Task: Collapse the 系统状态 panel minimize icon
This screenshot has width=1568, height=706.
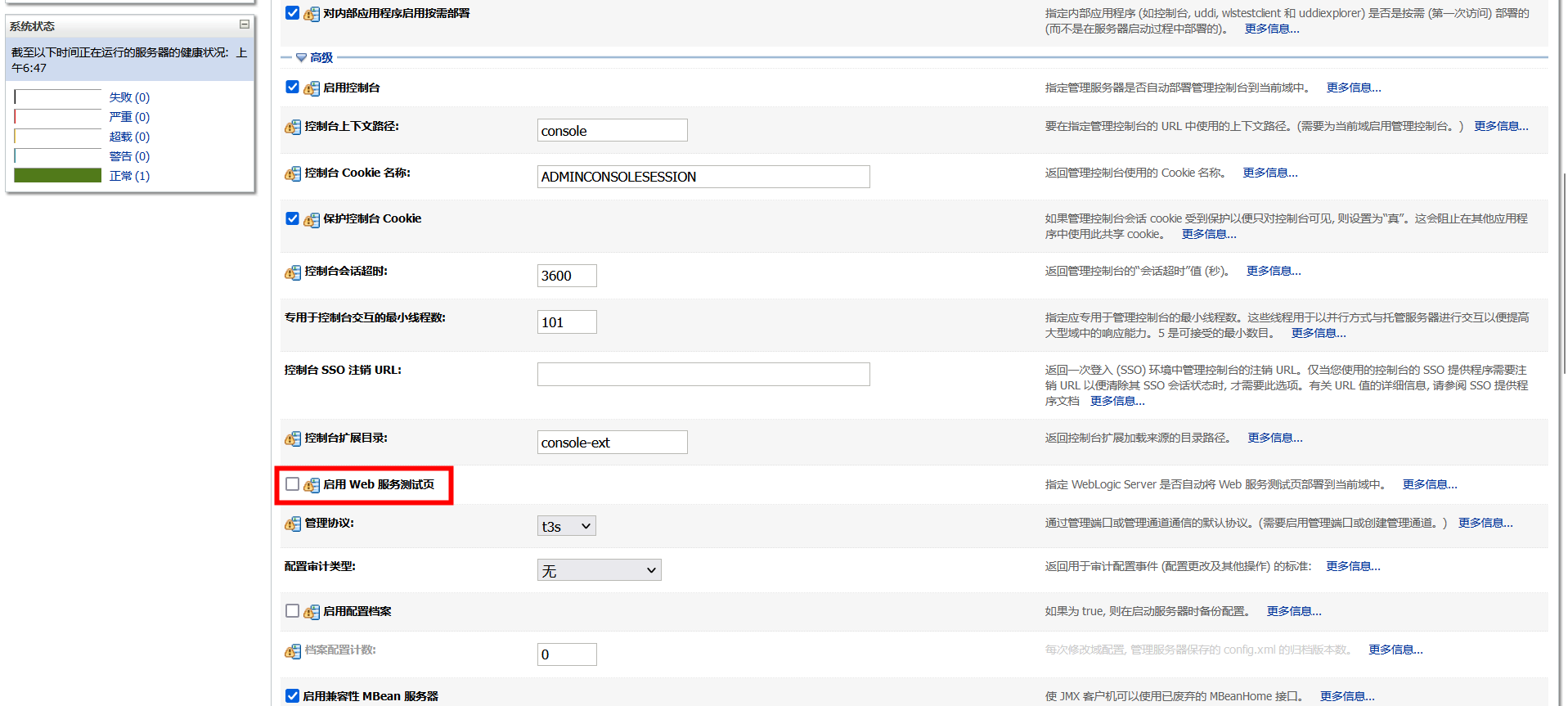Action: click(x=244, y=25)
